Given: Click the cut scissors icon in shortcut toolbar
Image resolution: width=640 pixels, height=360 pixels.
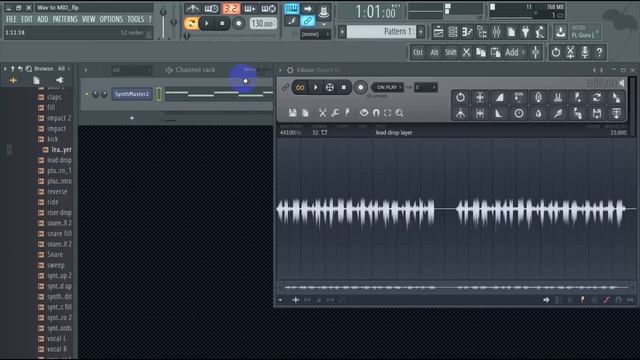Looking at the screenshot, I should pos(466,52).
